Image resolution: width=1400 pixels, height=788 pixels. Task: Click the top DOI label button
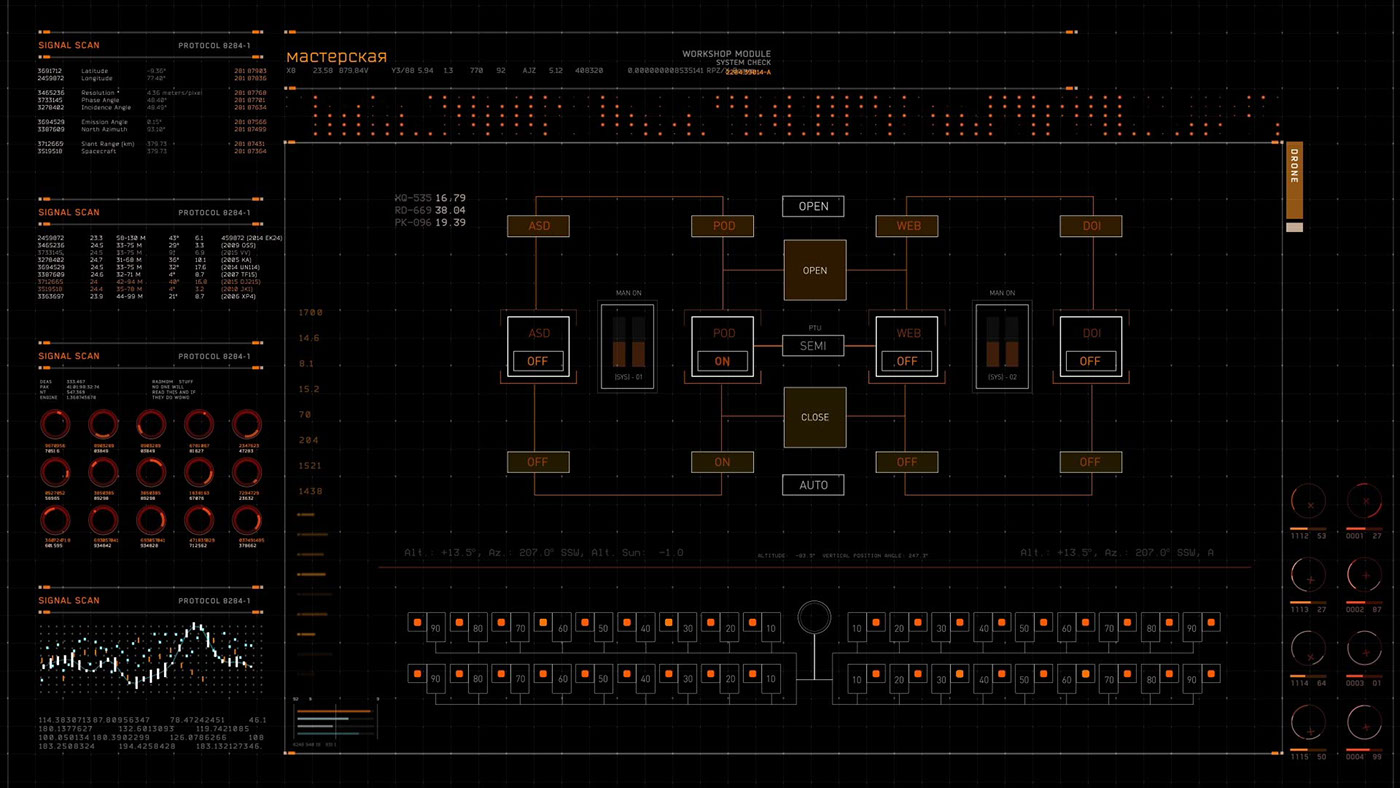1091,226
